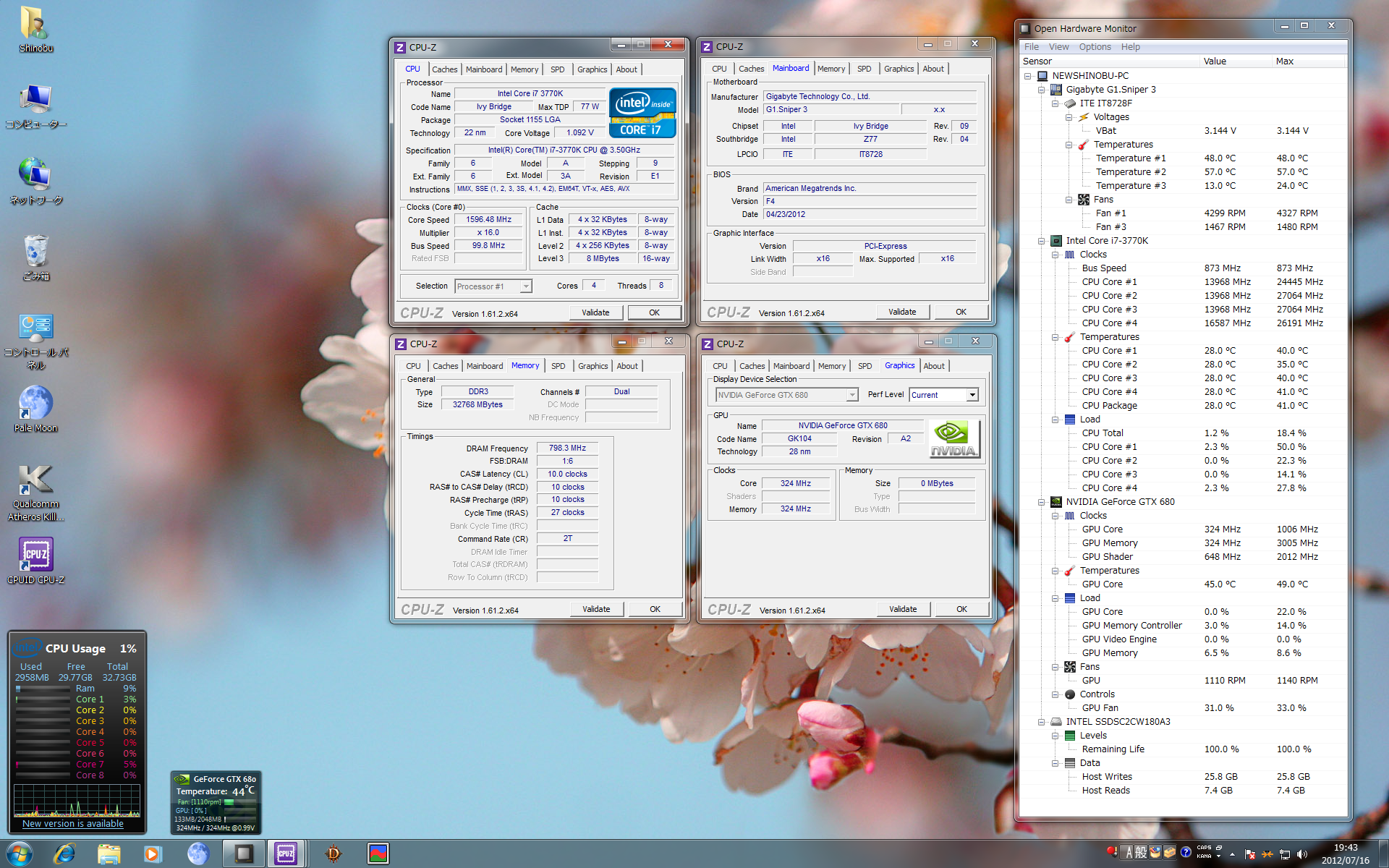The image size is (1389, 868).
Task: Click the Windows Start orb
Action: click(20, 854)
